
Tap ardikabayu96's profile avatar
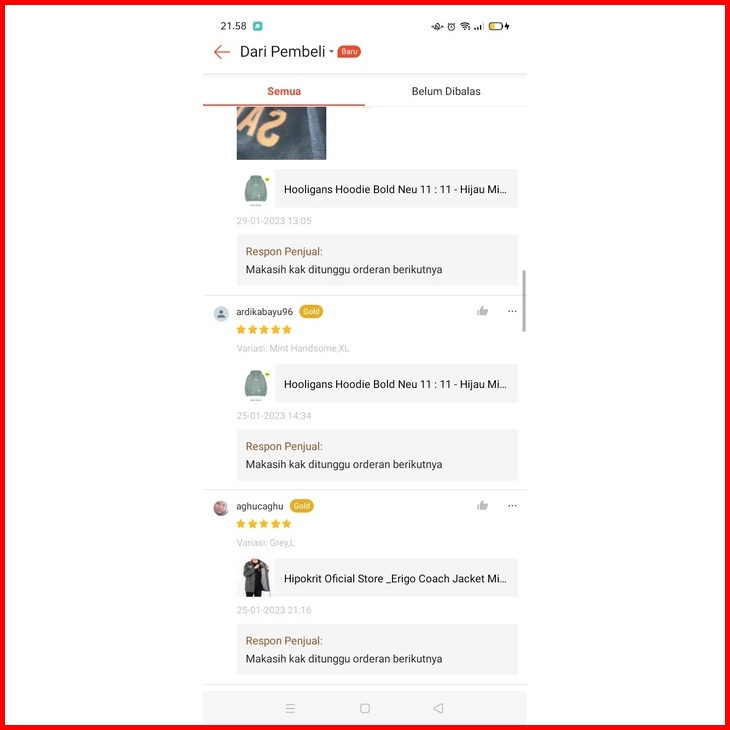coord(221,313)
